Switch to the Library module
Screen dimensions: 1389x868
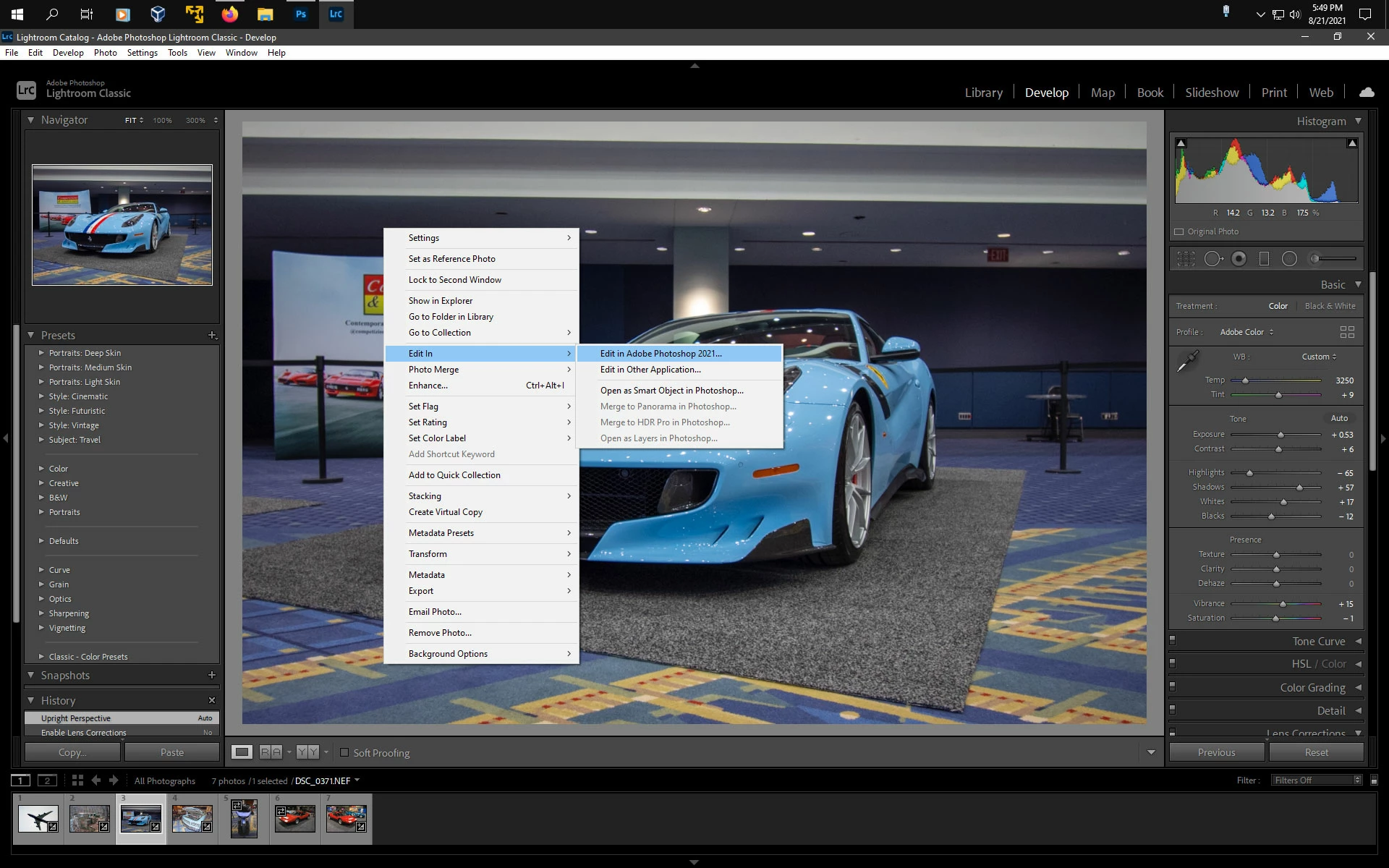click(983, 93)
